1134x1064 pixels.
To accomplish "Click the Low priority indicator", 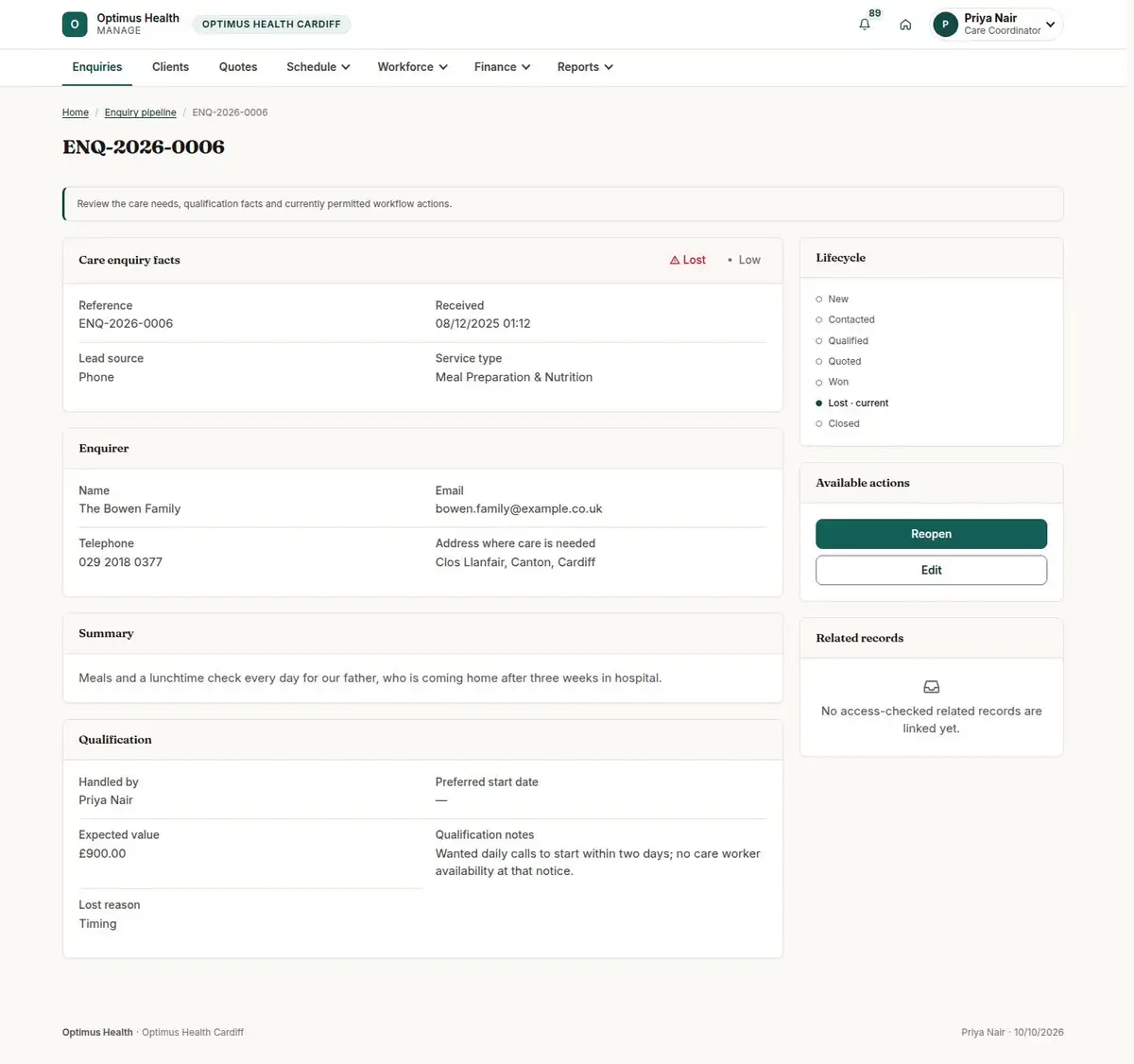I will tap(744, 260).
